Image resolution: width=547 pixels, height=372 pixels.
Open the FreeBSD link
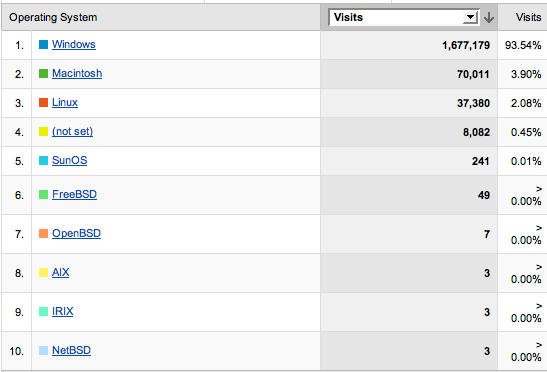coord(74,194)
